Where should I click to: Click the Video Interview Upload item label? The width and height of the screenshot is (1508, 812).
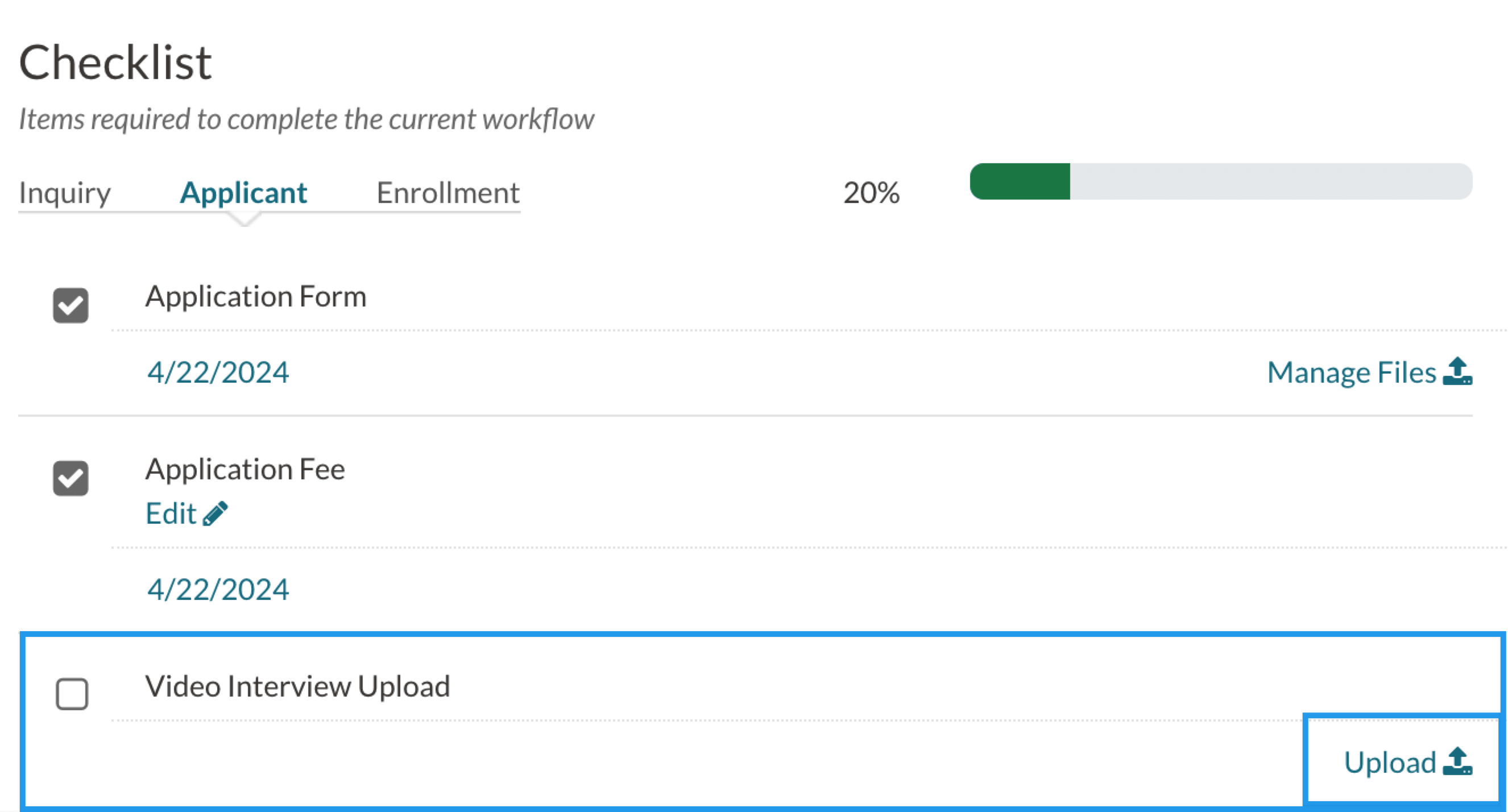(x=297, y=686)
